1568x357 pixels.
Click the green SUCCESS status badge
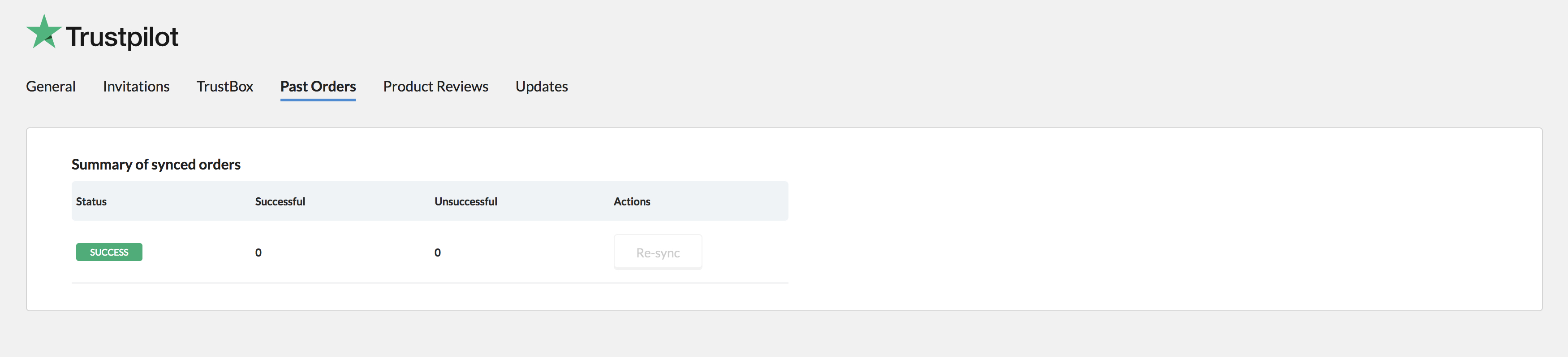109,252
